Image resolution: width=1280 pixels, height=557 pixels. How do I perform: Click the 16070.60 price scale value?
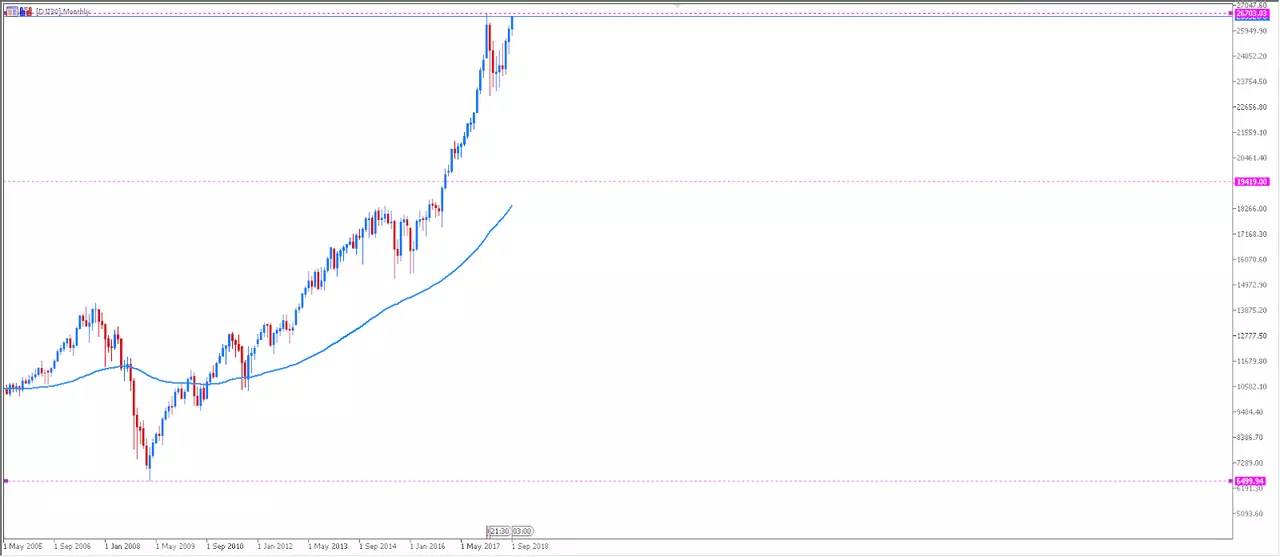[1252, 260]
